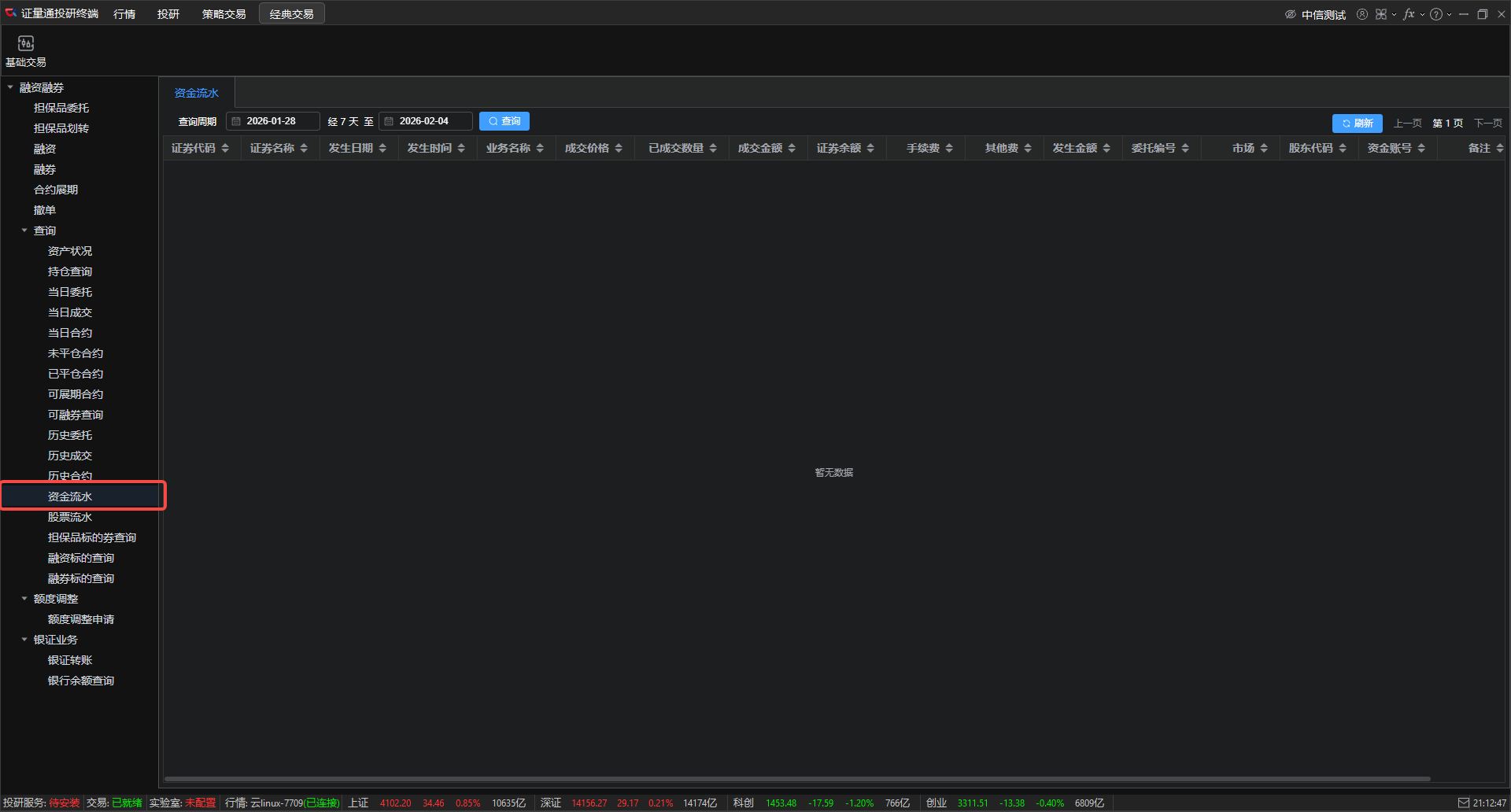Toggle sort on 发生金额 column
Viewport: 1511px width, 812px height.
pos(1106,148)
